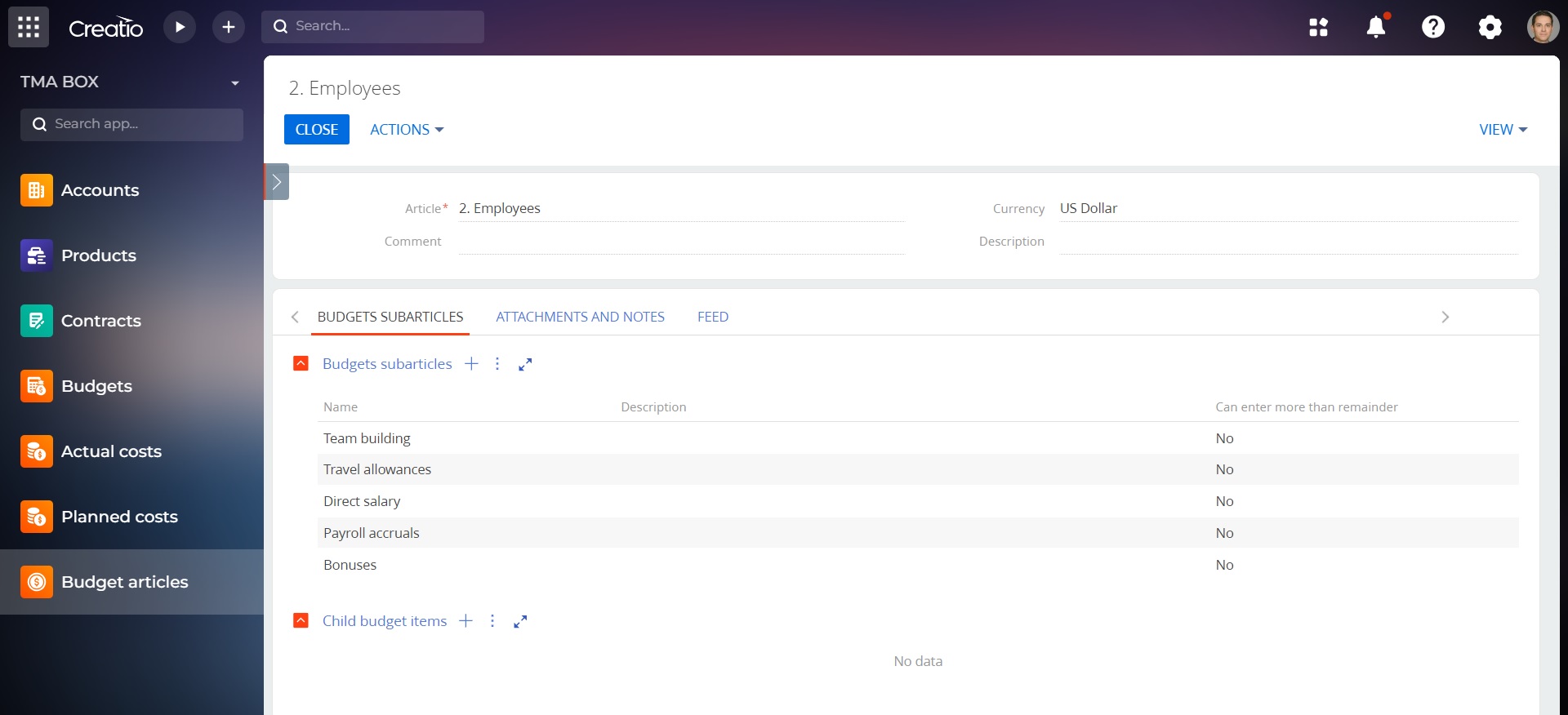The image size is (1568, 715).
Task: Open the Contracts section
Action: [x=131, y=321]
